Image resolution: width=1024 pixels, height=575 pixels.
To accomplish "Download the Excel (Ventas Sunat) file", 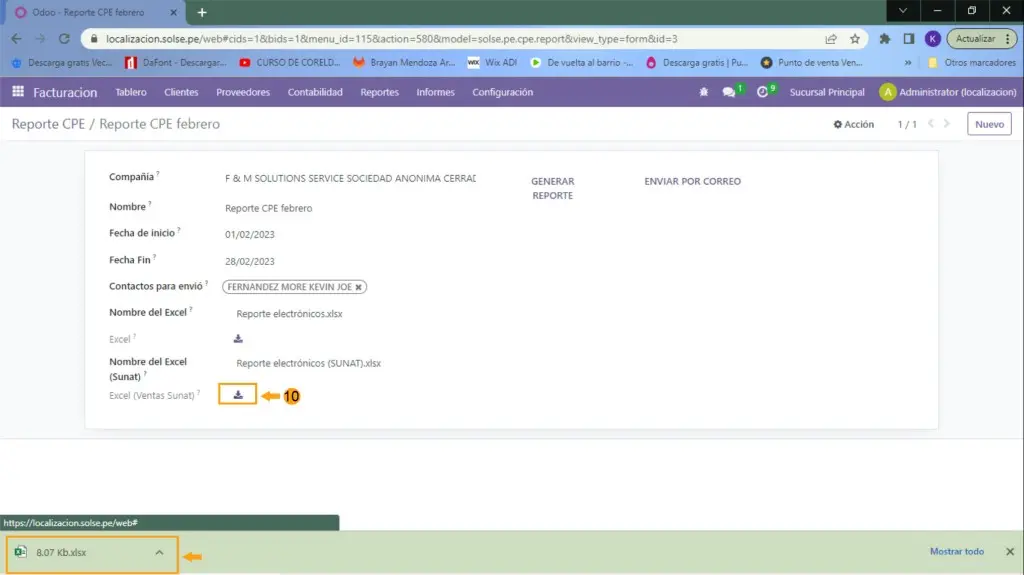I will (x=238, y=395).
